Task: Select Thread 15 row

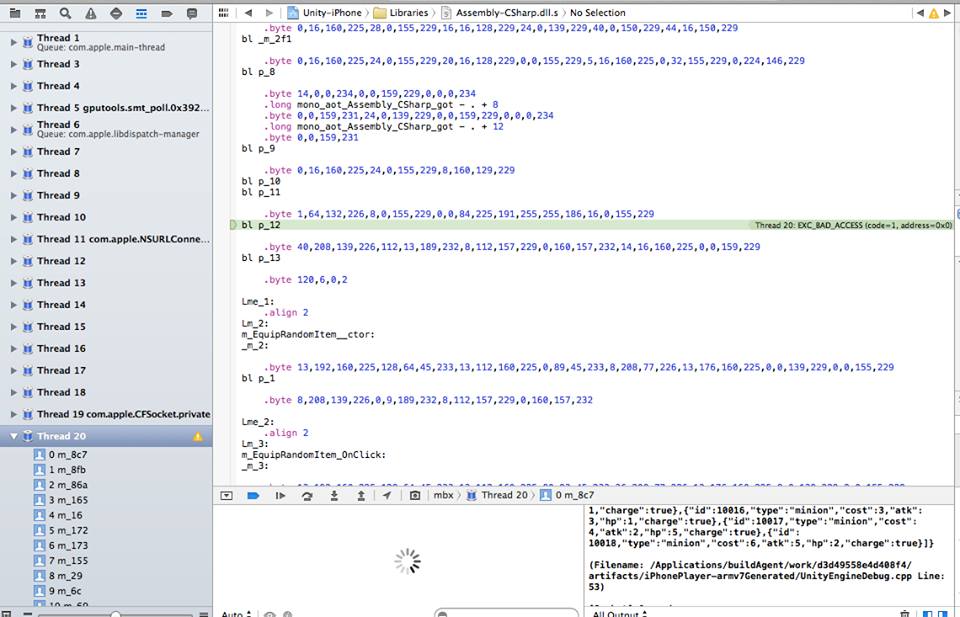Action: pyautogui.click(x=106, y=327)
